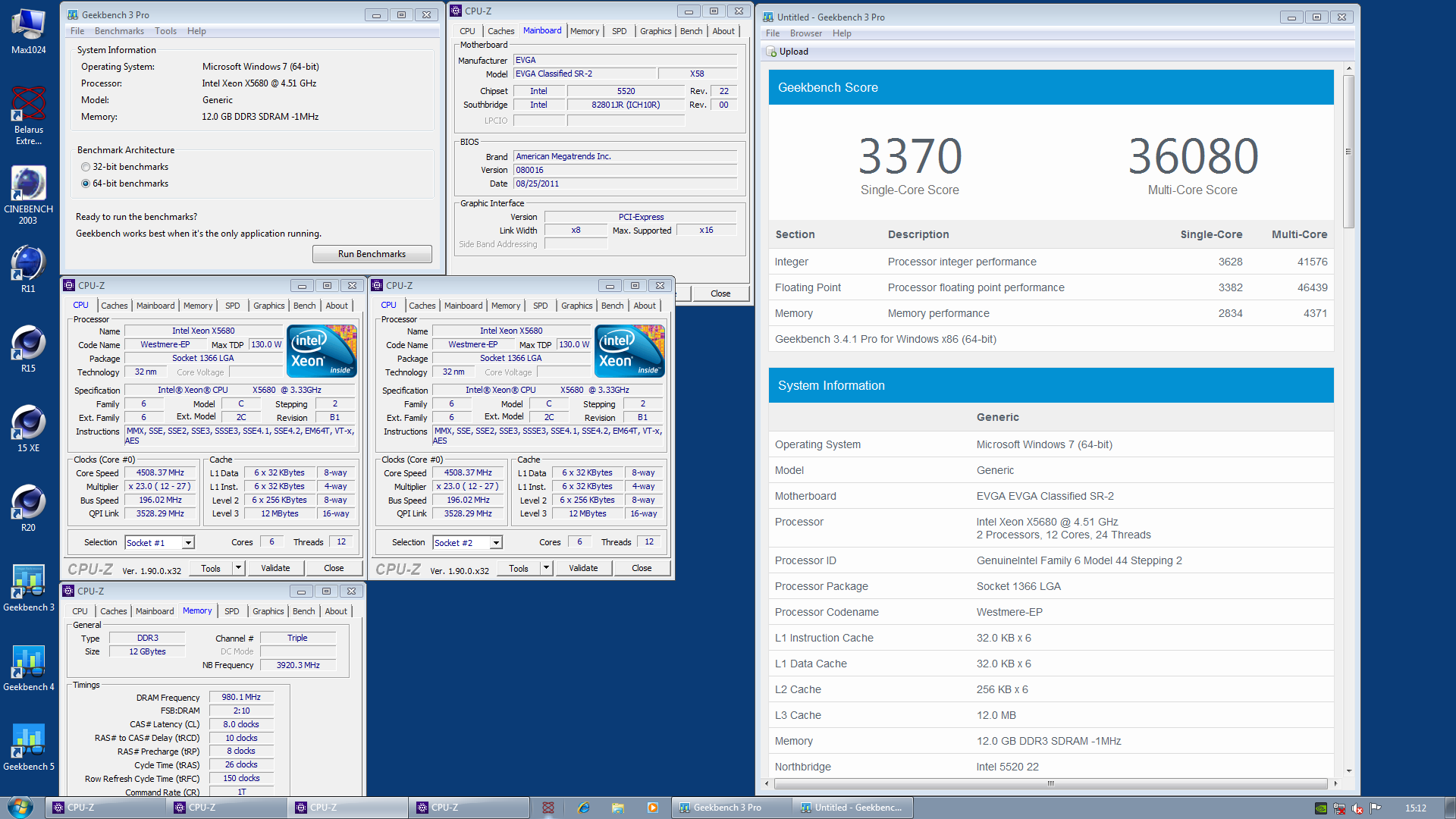Select 32-bit benchmarks radio button

click(x=86, y=167)
